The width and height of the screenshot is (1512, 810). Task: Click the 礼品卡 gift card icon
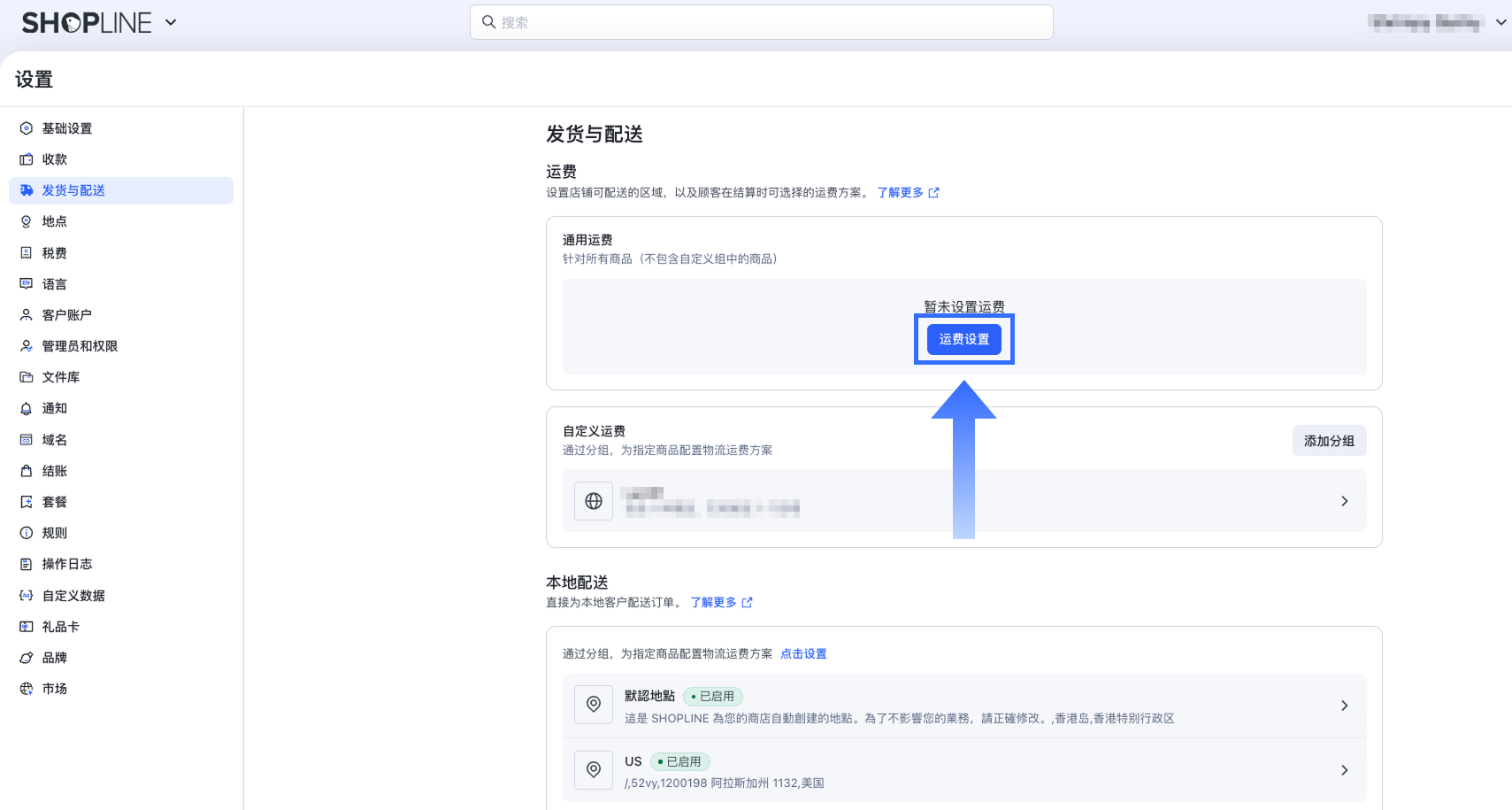(27, 627)
